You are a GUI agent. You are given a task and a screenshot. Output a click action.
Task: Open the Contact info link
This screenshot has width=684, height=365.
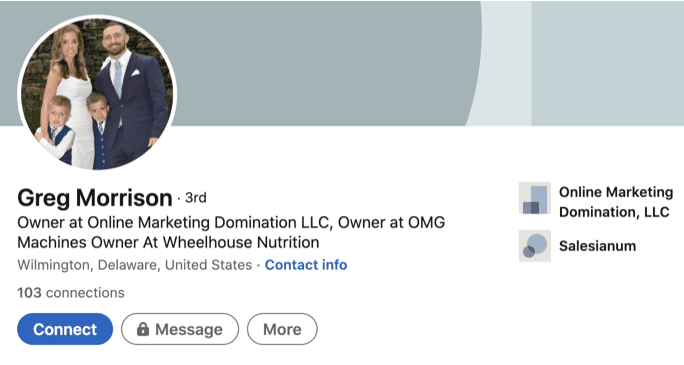[306, 265]
